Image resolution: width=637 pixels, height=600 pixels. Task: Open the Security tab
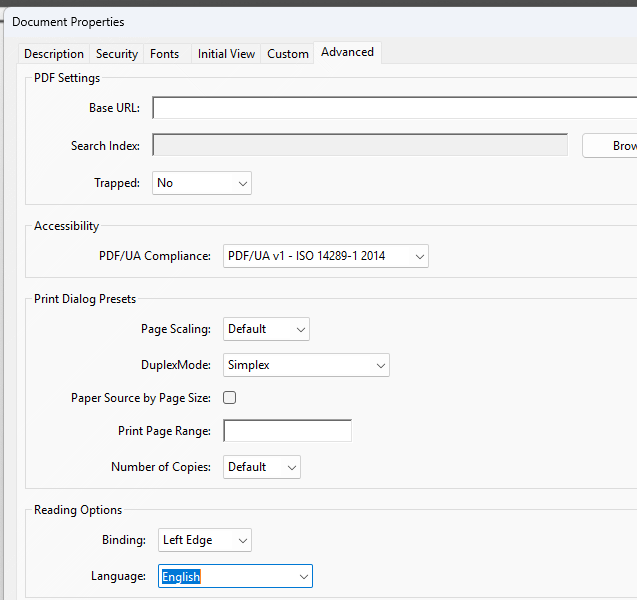(117, 54)
